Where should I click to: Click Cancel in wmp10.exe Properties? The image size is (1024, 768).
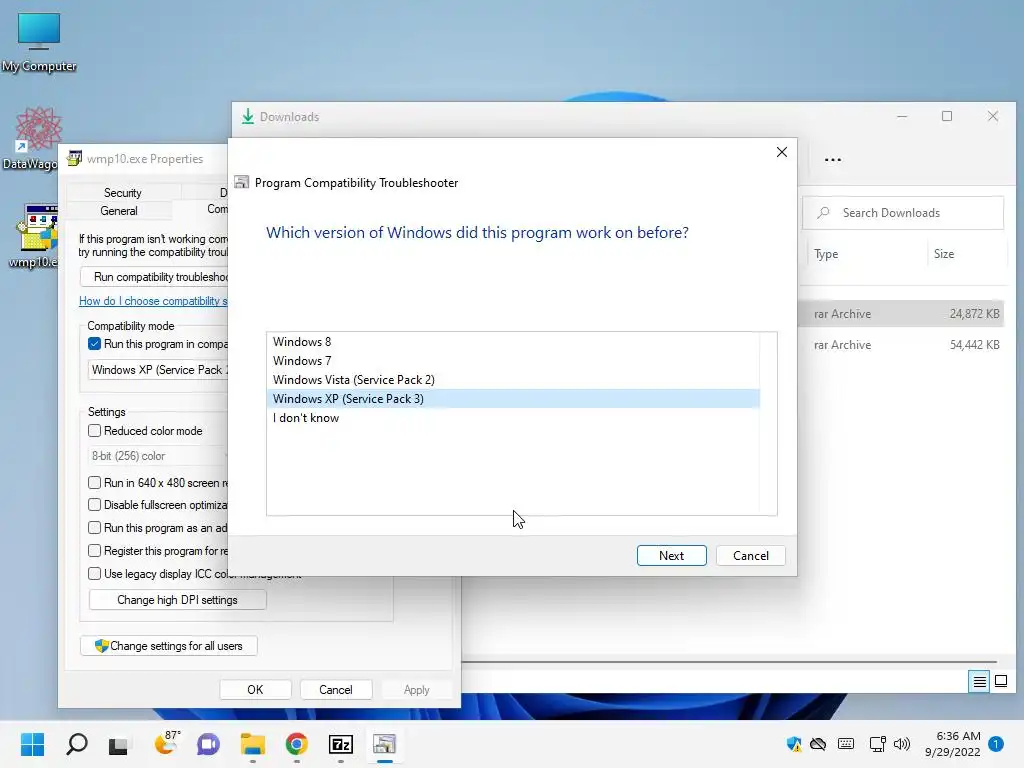(336, 690)
